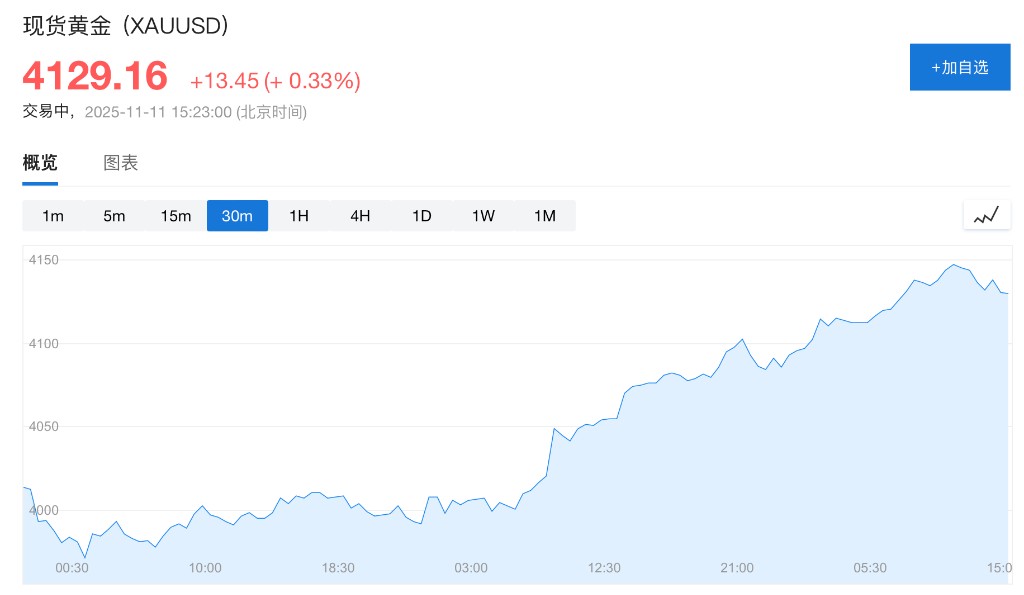
Task: Click the 现货黄金 (XAUUSD) title
Action: (126, 26)
